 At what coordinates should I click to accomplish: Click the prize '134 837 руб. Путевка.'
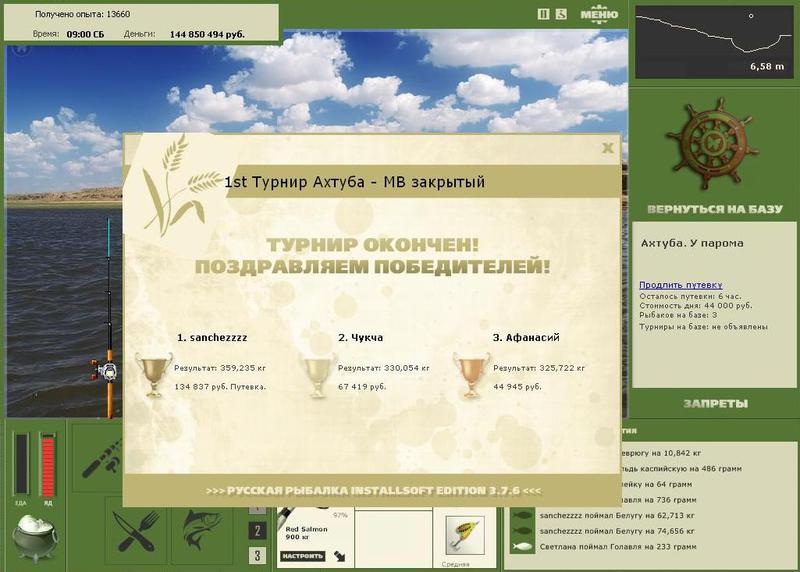pyautogui.click(x=220, y=387)
